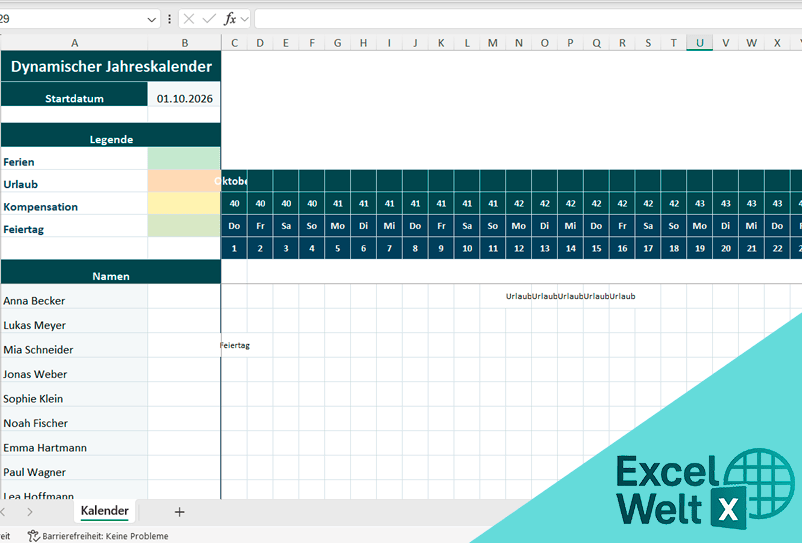Select day number 1 cell
The image size is (802, 543).
click(x=234, y=248)
